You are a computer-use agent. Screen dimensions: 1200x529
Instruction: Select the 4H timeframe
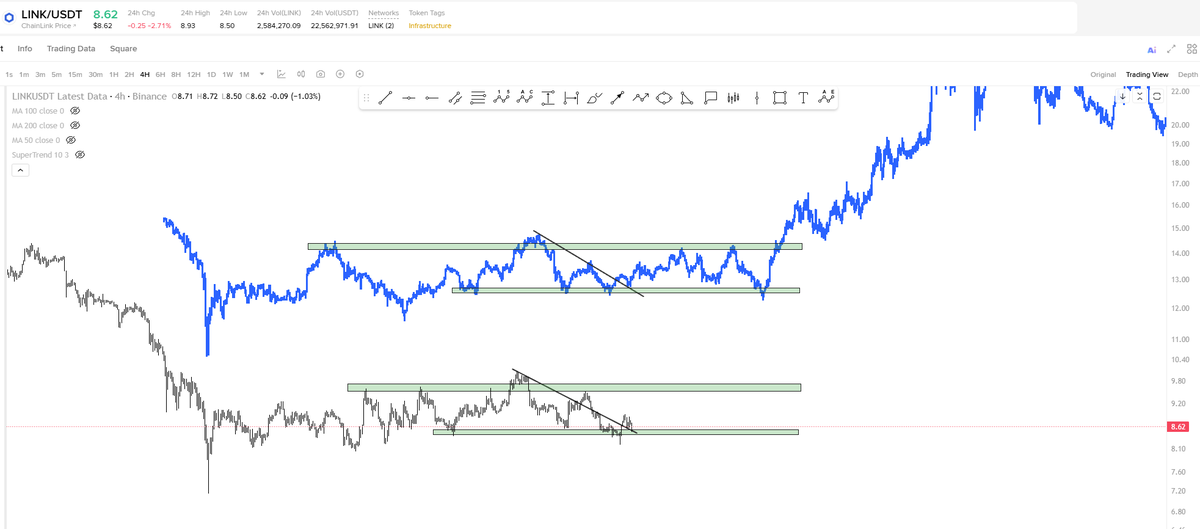pyautogui.click(x=145, y=74)
